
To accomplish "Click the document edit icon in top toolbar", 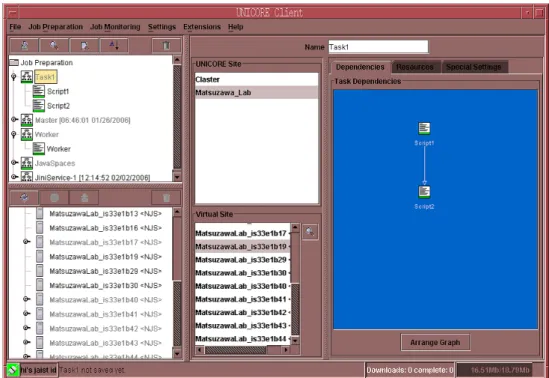I will [84, 46].
